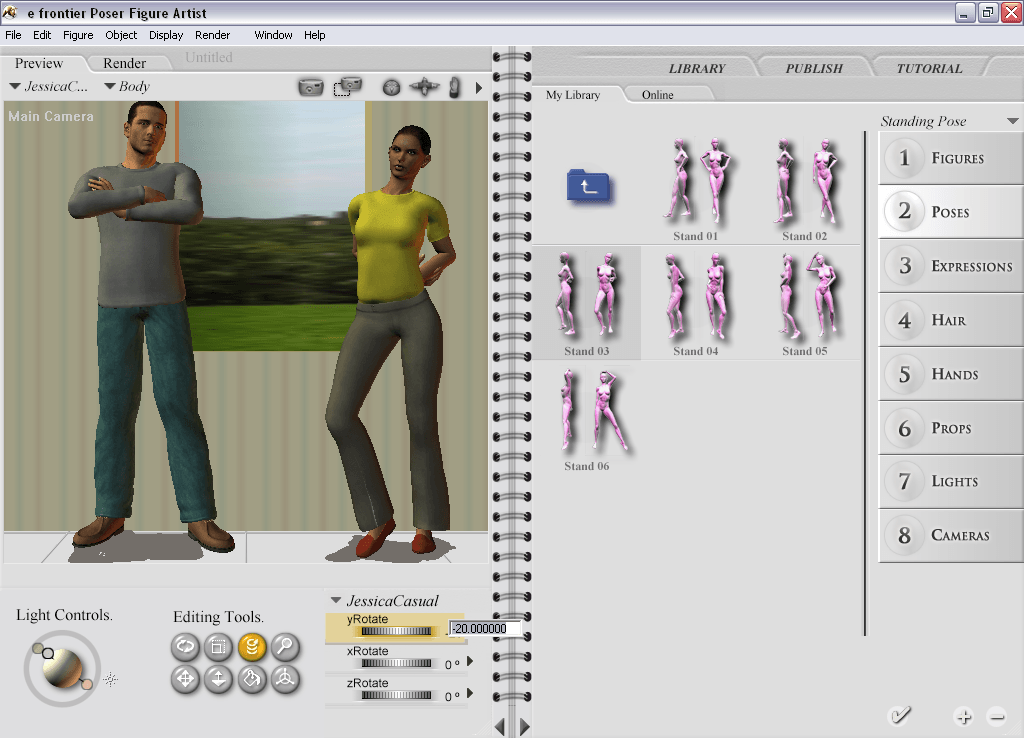Viewport: 1024px width, 738px height.
Task: Open the JessicaC... figure dropdown
Action: 48,87
